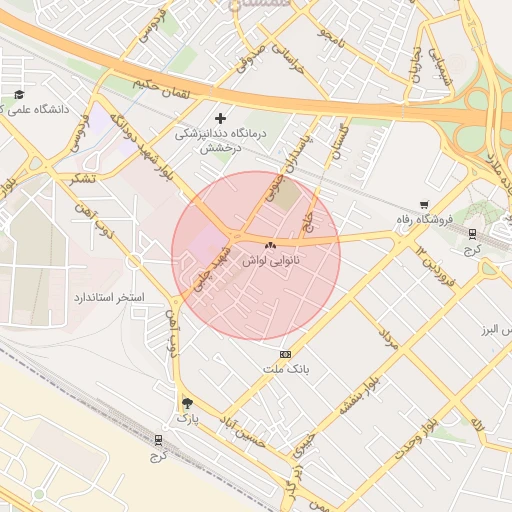Click the bank icon above بانک ملت
Viewport: 512px width, 512px height.
[x=285, y=354]
